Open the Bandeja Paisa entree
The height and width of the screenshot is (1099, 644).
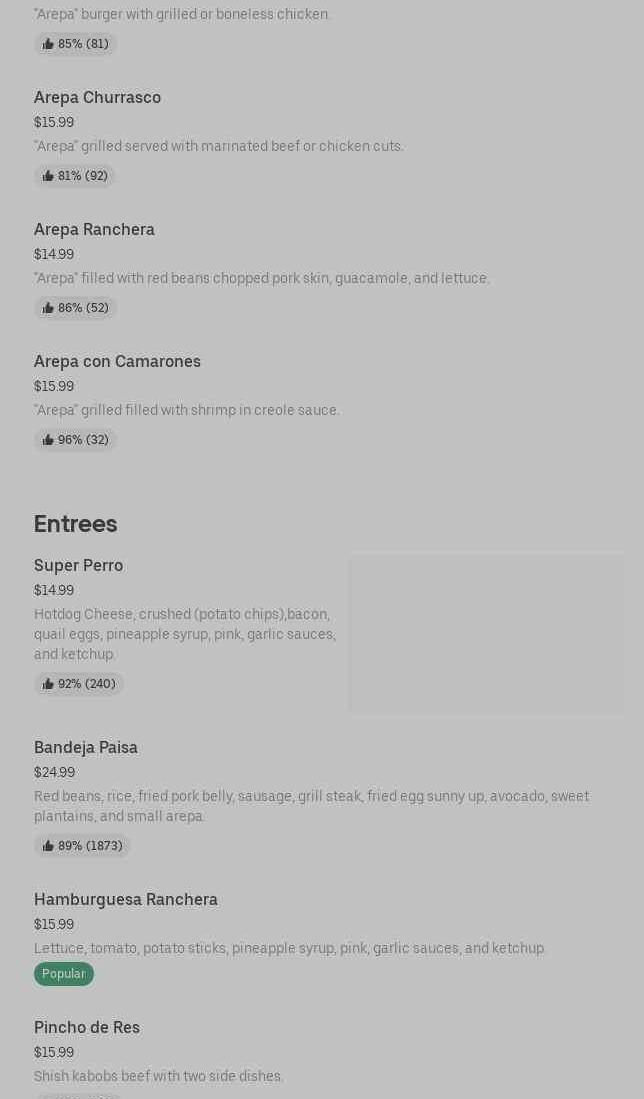[86, 747]
